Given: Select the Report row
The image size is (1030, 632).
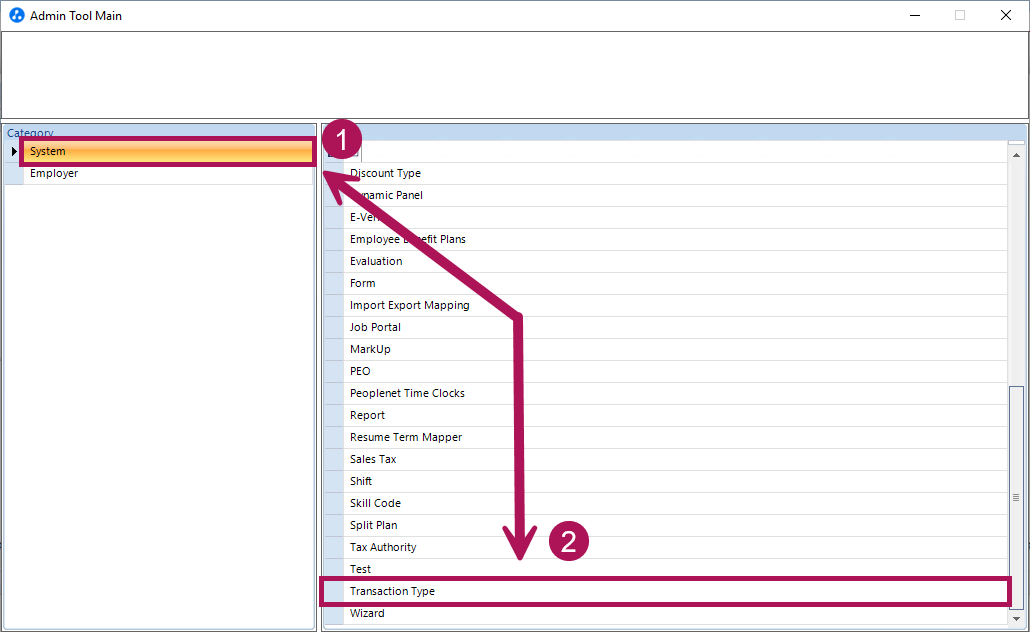Looking at the screenshot, I should [675, 415].
